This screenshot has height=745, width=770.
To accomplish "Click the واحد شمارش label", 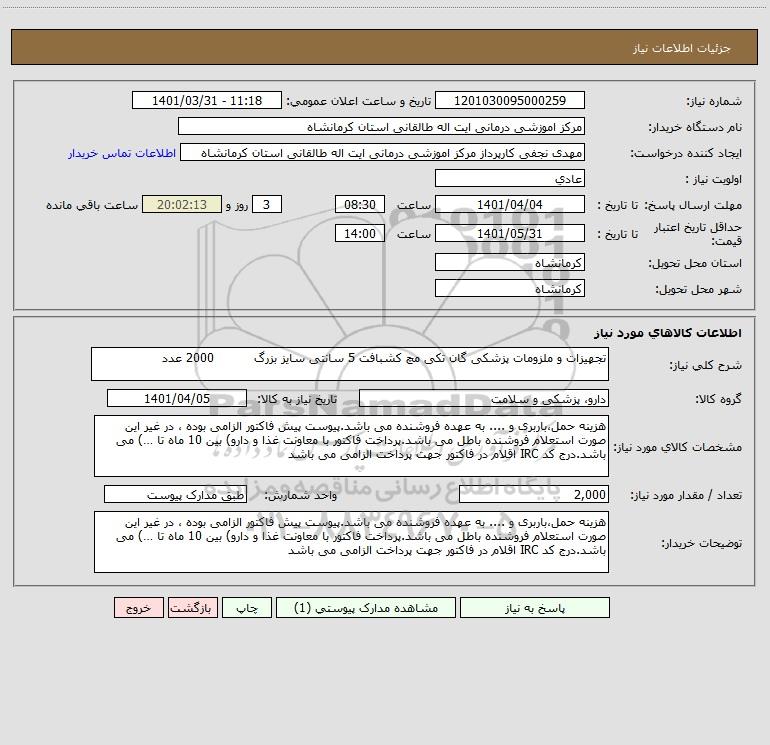I will pos(301,496).
